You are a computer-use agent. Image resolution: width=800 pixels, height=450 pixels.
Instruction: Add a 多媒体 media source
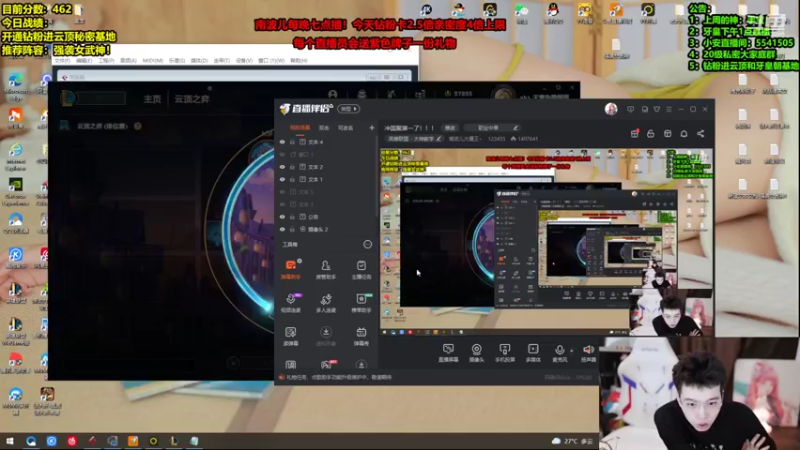click(x=533, y=353)
